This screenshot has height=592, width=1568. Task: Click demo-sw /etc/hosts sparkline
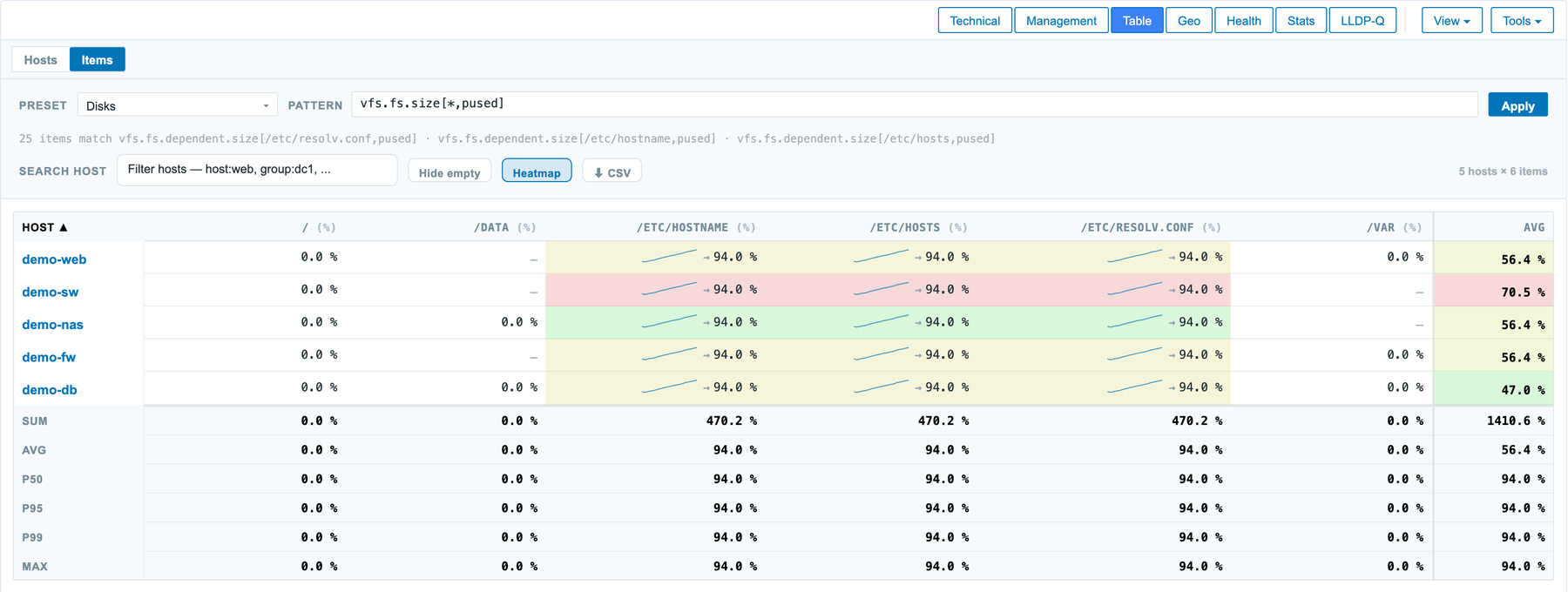click(881, 288)
